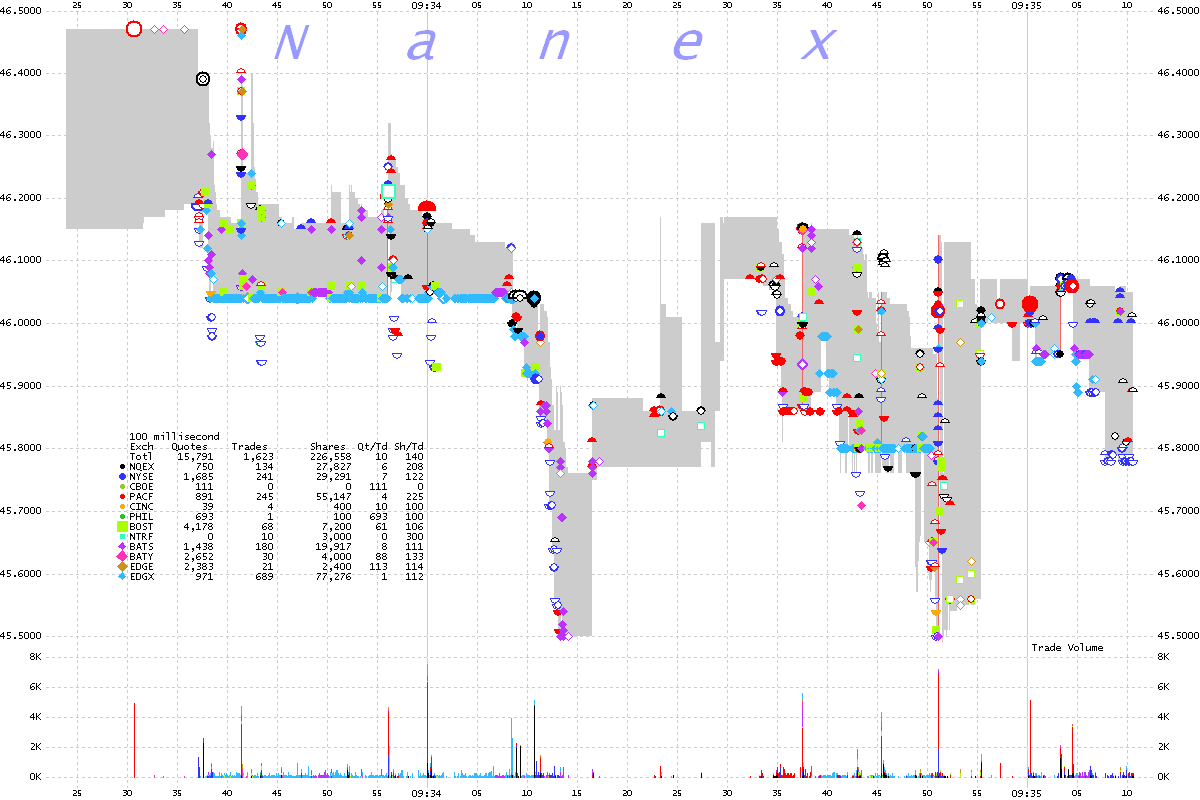
Task: Click the purple diamond BATS legend marker
Action: (x=122, y=544)
